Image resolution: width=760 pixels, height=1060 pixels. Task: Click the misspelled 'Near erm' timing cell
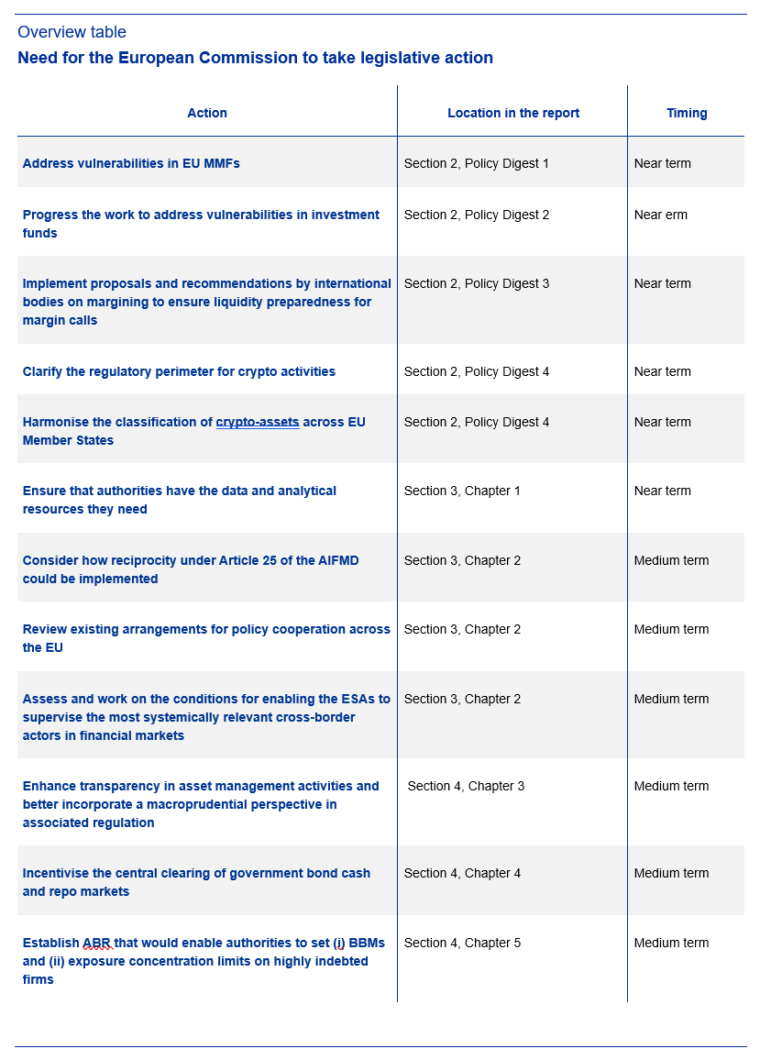coord(660,215)
